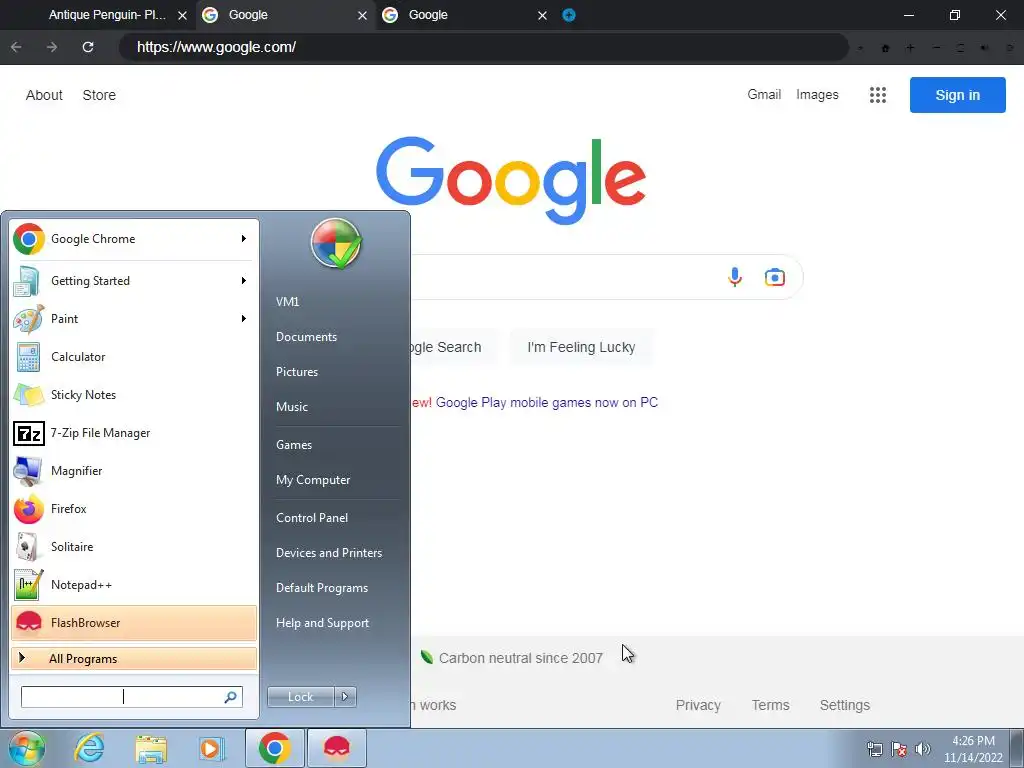This screenshot has height=768, width=1024.
Task: Open the Privacy footer link
Action: tap(697, 705)
